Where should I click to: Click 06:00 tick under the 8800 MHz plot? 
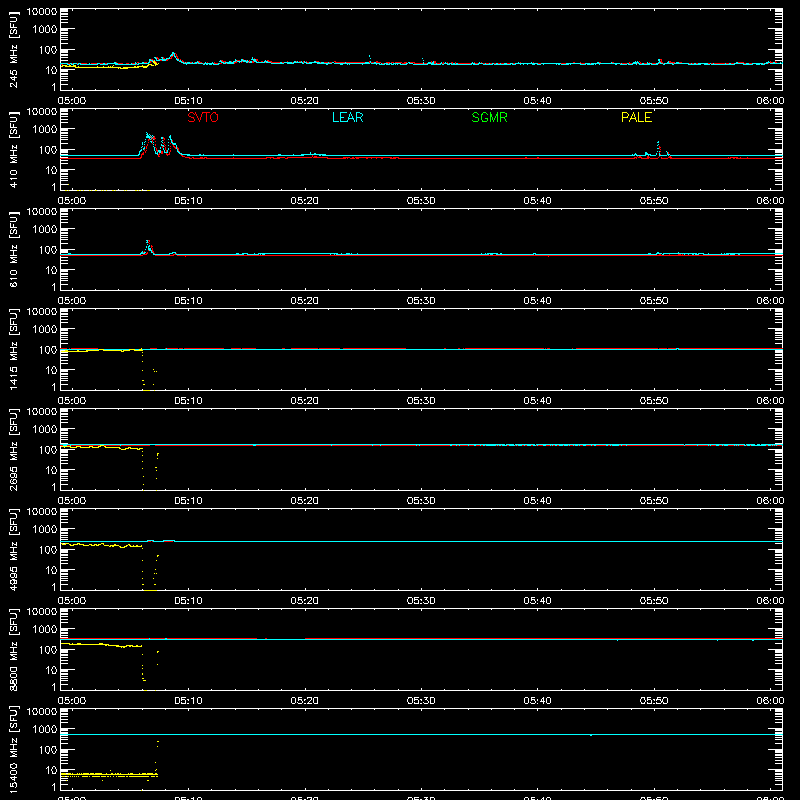(770, 701)
